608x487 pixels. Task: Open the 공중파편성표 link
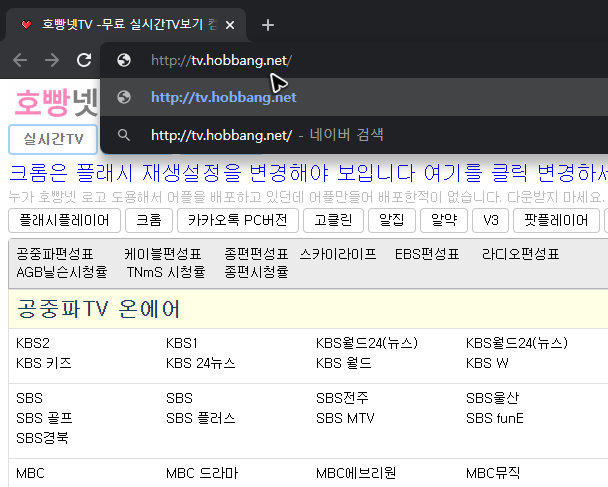[55, 254]
